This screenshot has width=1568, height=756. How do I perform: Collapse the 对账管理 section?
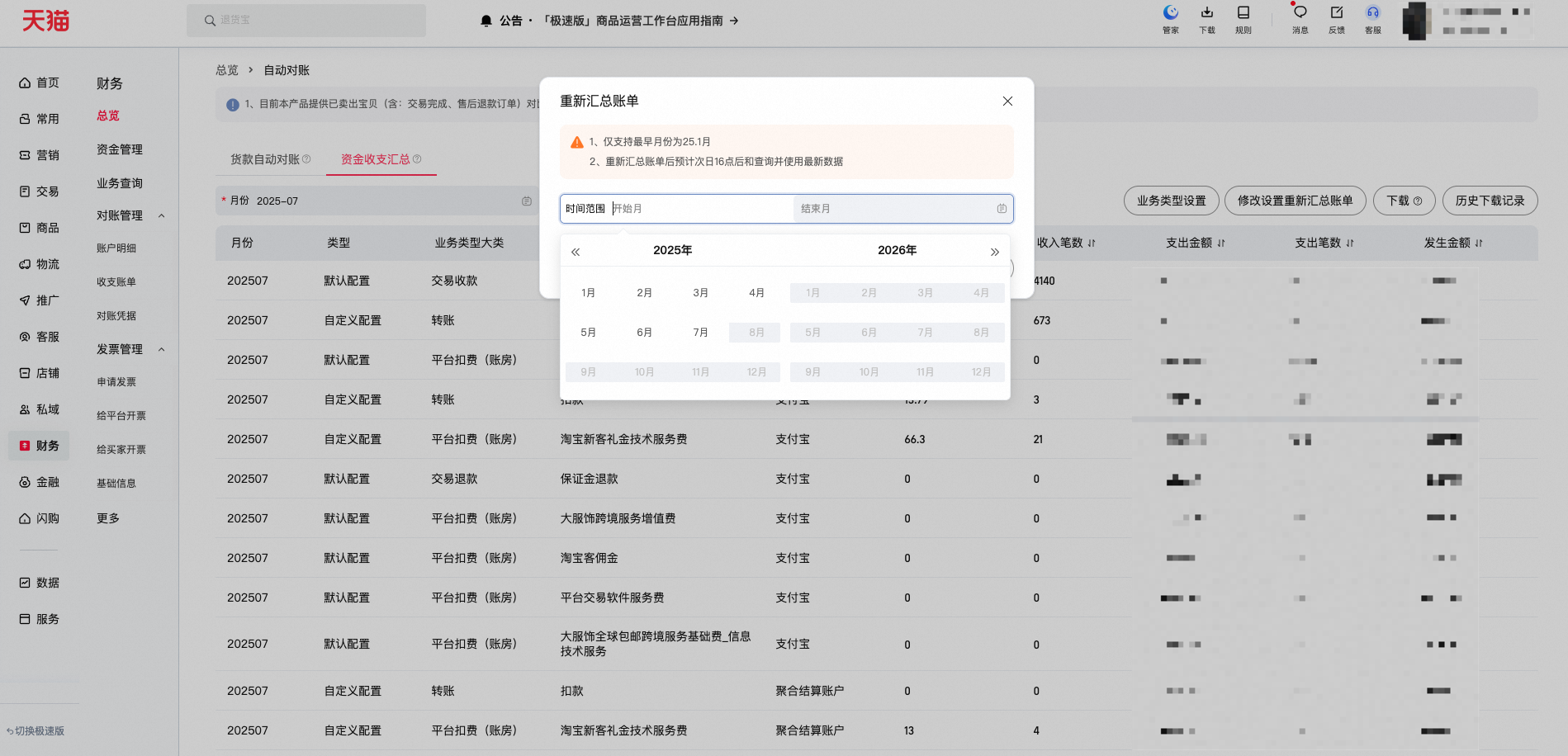(161, 216)
